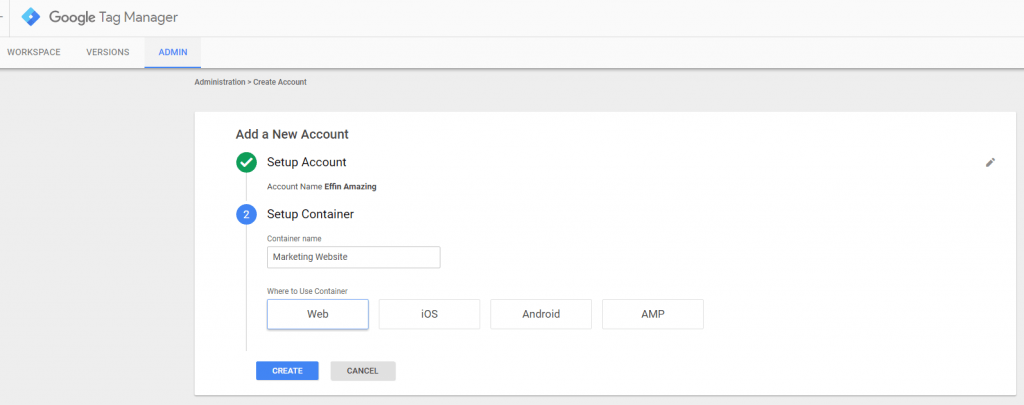Select Web as container platform
The width and height of the screenshot is (1024, 405).
(317, 314)
